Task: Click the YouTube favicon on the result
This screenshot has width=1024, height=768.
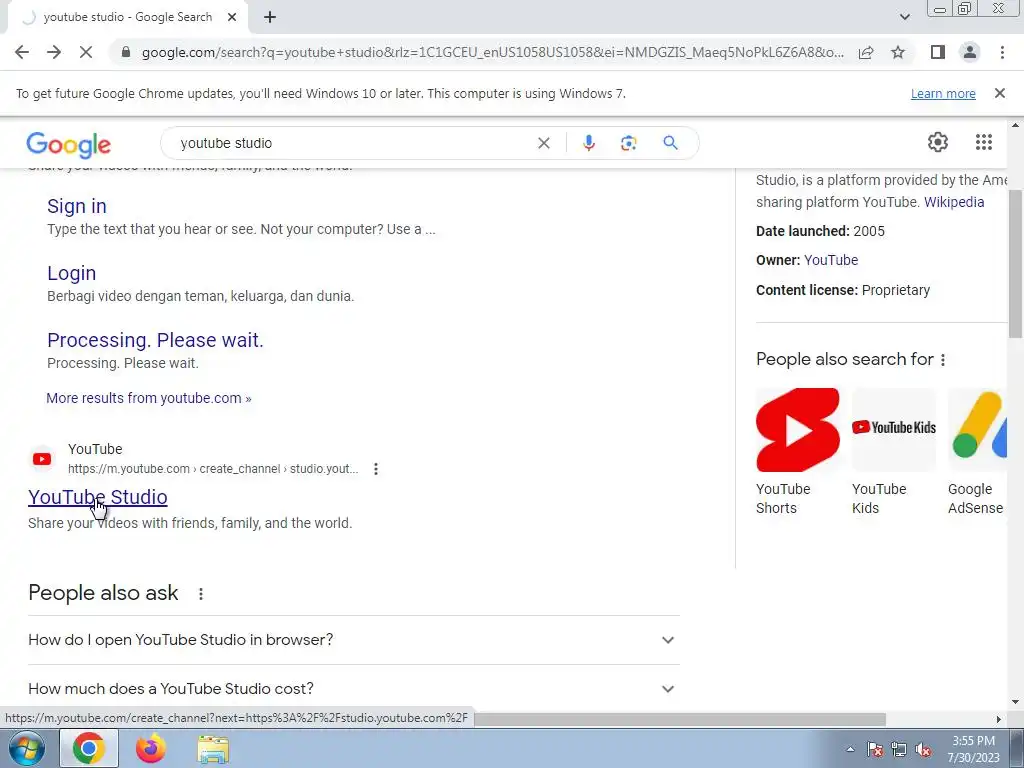Action: tap(42, 459)
